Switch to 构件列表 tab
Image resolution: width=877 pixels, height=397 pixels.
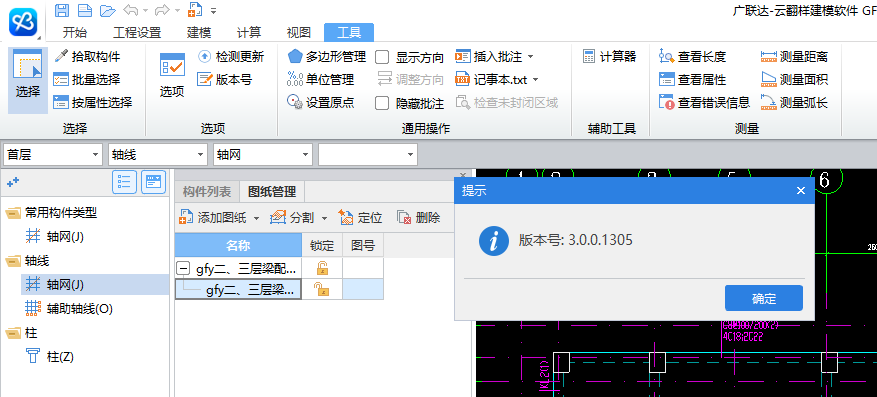click(x=206, y=192)
